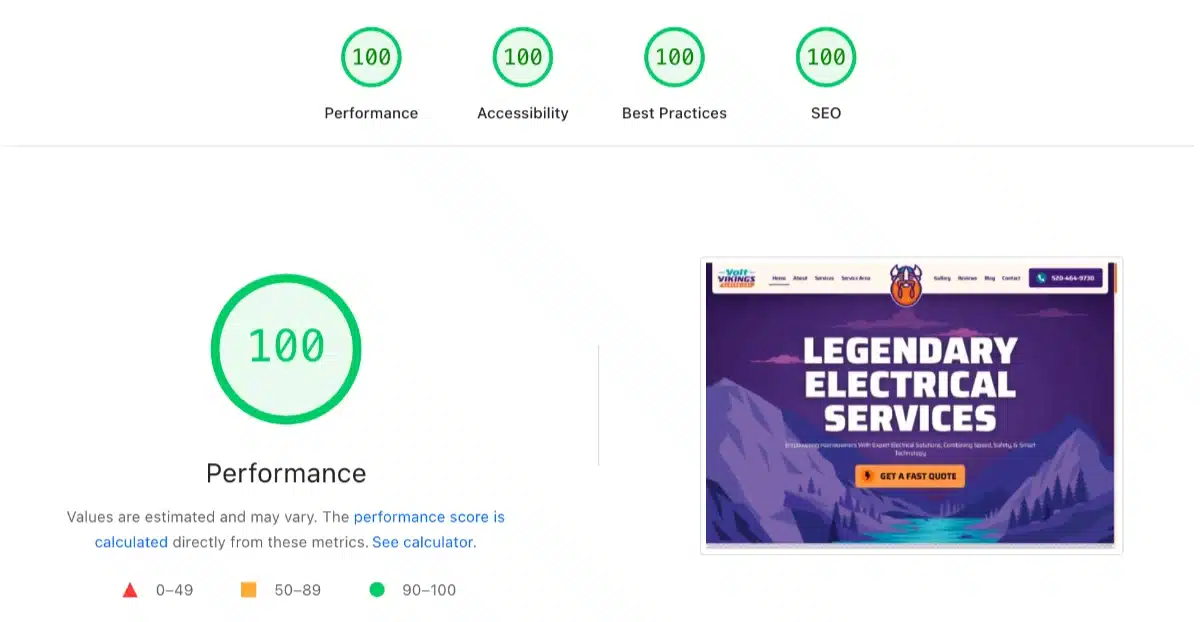Open the 'See calculator' link
The height and width of the screenshot is (622, 1200).
pos(422,542)
